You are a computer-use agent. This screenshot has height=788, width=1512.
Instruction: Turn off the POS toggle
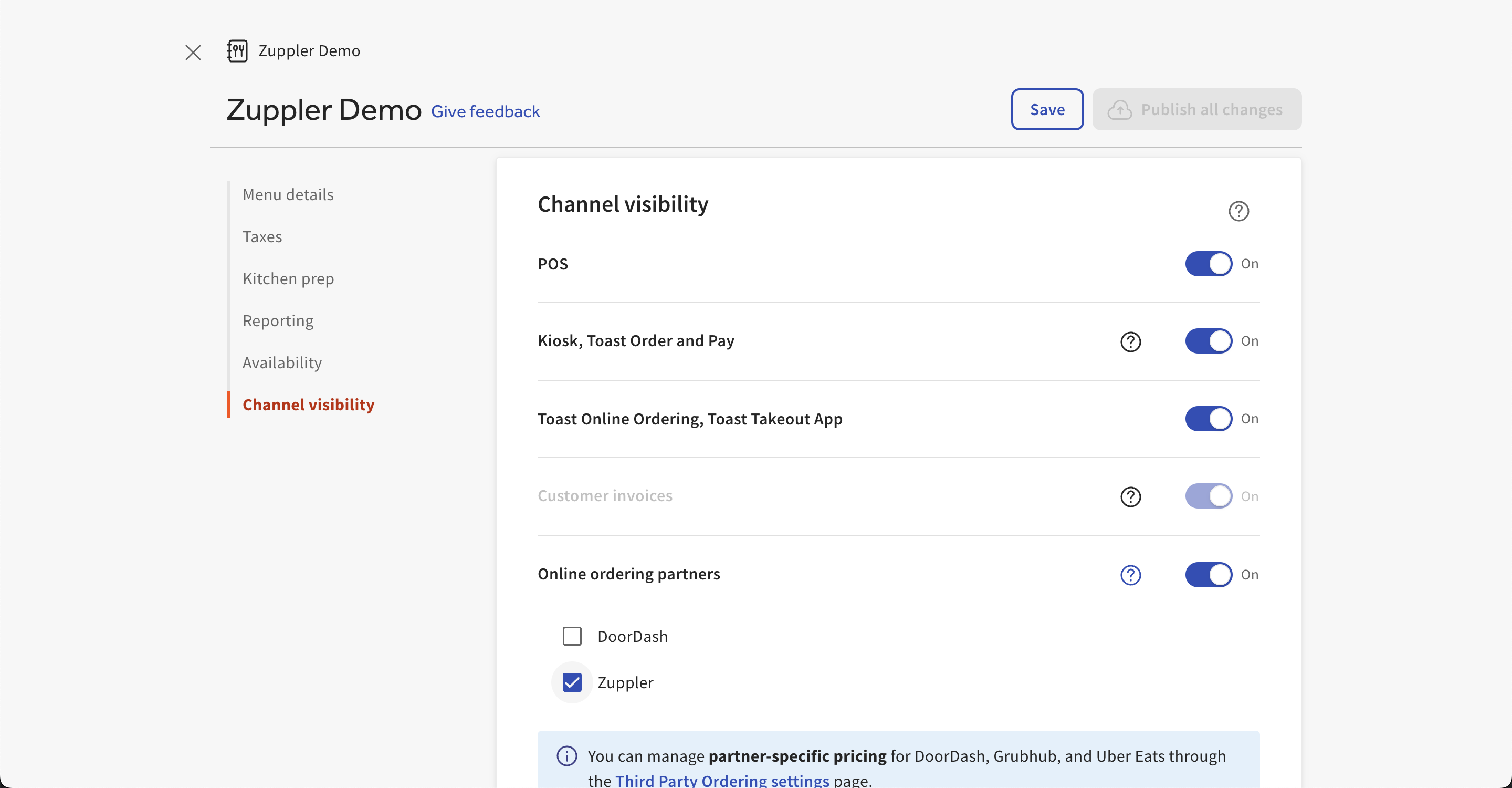point(1208,264)
